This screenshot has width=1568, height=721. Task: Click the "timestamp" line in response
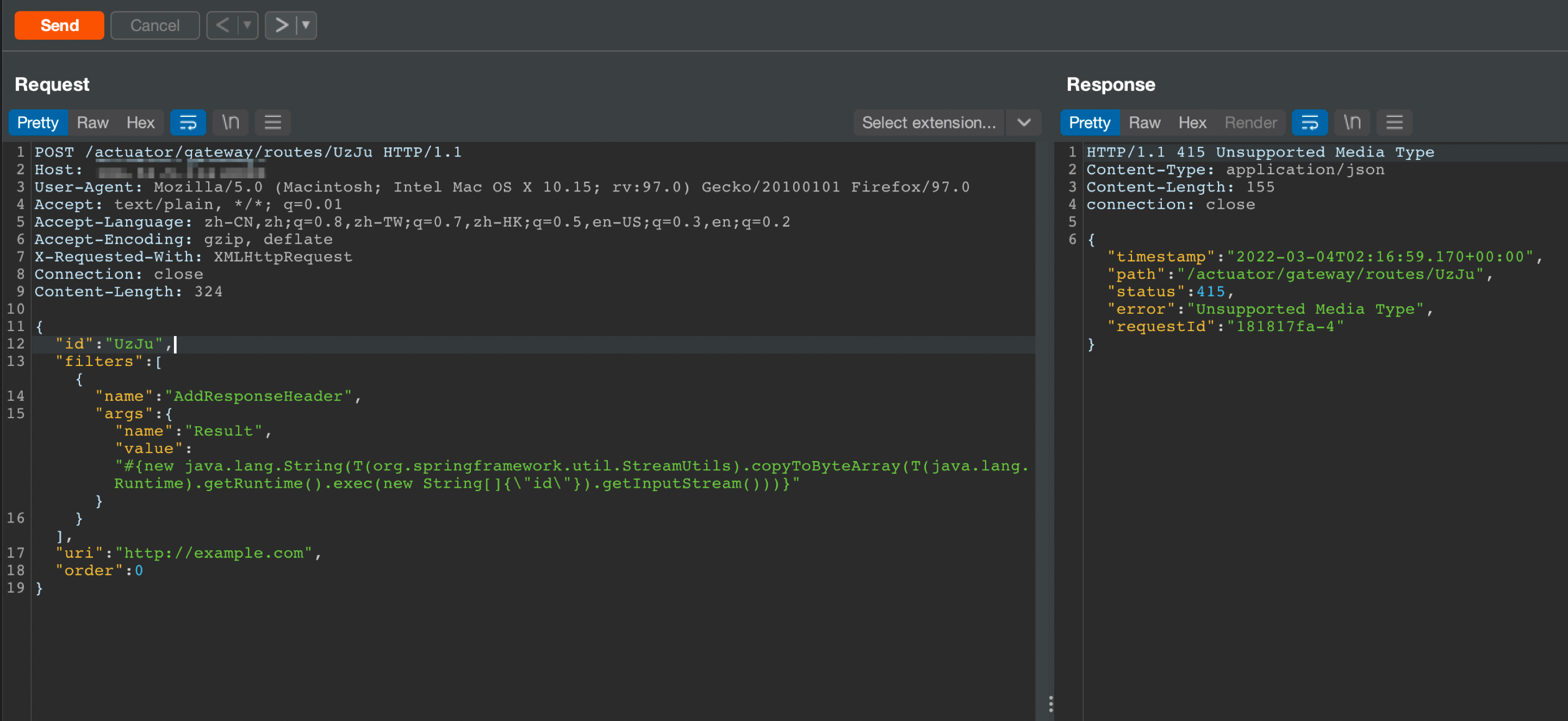[x=1324, y=256]
